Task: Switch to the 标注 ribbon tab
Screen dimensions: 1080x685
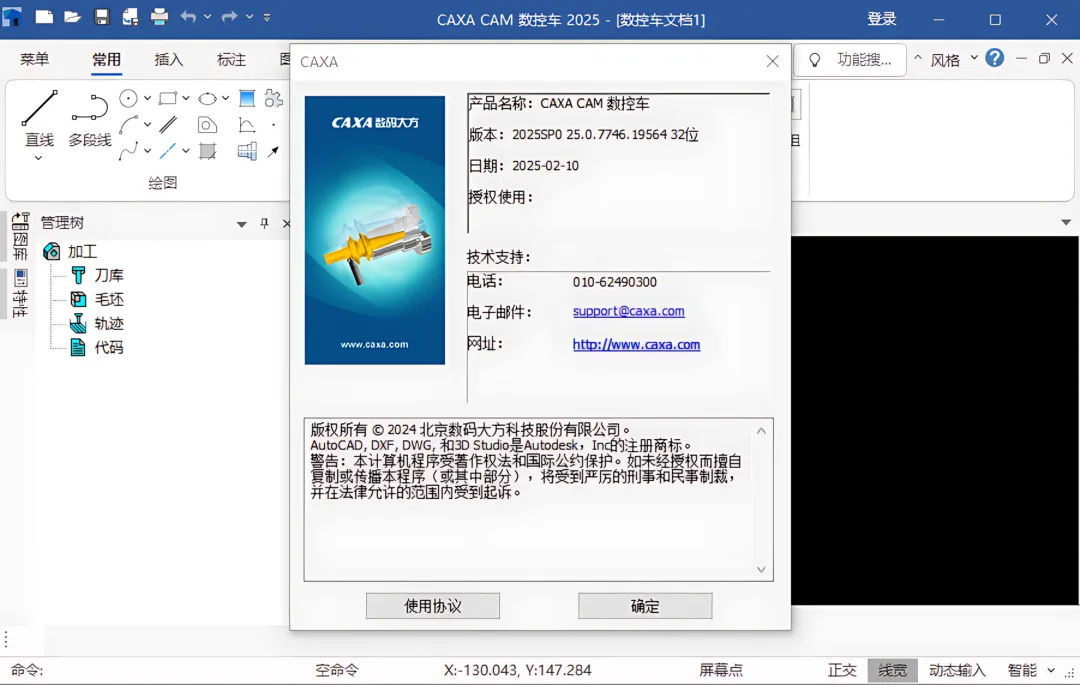Action: 231,60
